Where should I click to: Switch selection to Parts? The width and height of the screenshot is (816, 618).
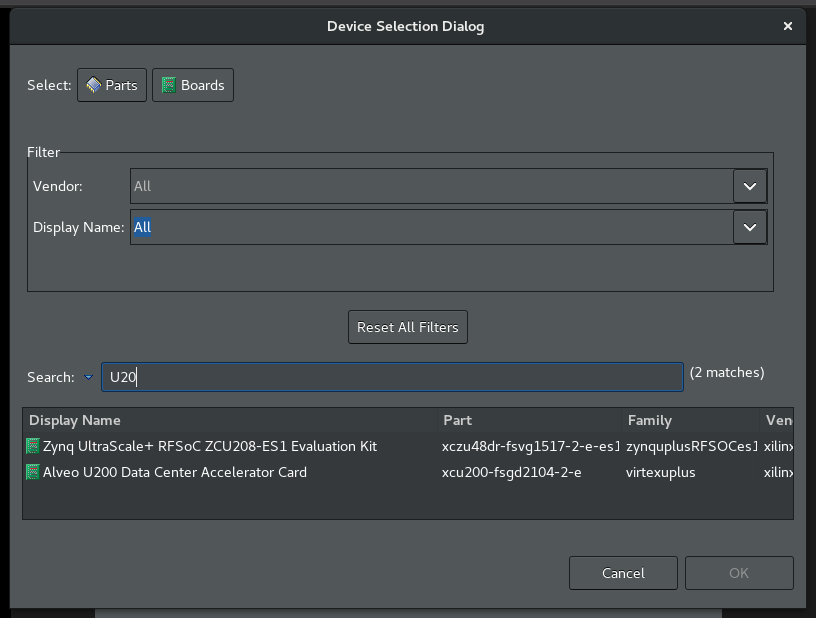pyautogui.click(x=112, y=85)
